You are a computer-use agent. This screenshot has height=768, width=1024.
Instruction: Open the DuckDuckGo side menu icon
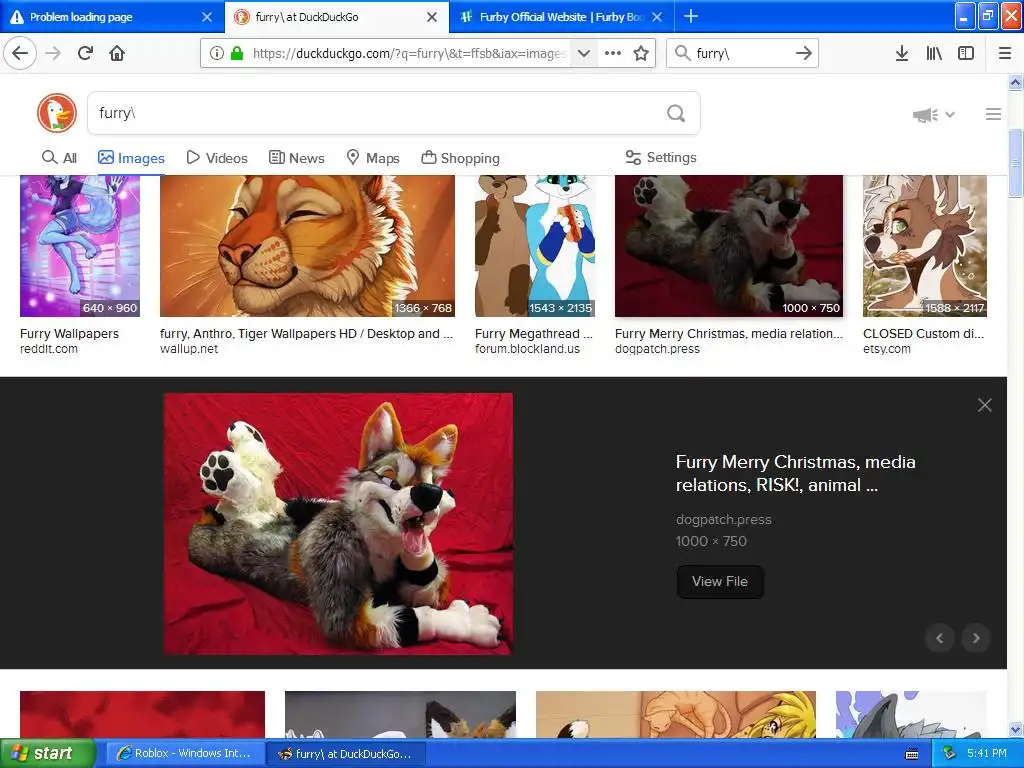(x=993, y=114)
